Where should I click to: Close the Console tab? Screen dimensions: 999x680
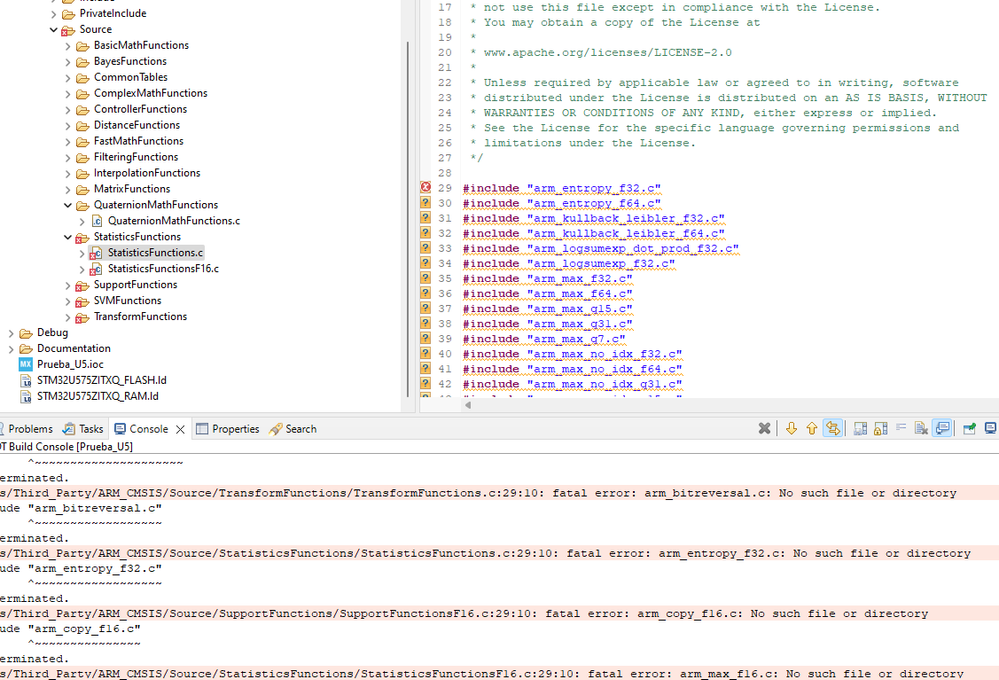point(180,430)
